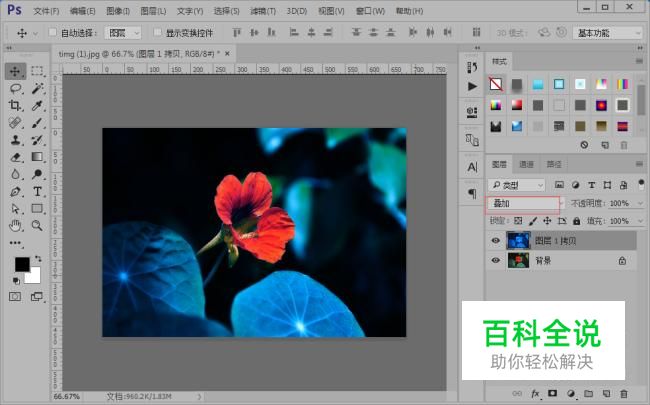Select the Brush tool
650x405 pixels.
pyautogui.click(x=37, y=123)
